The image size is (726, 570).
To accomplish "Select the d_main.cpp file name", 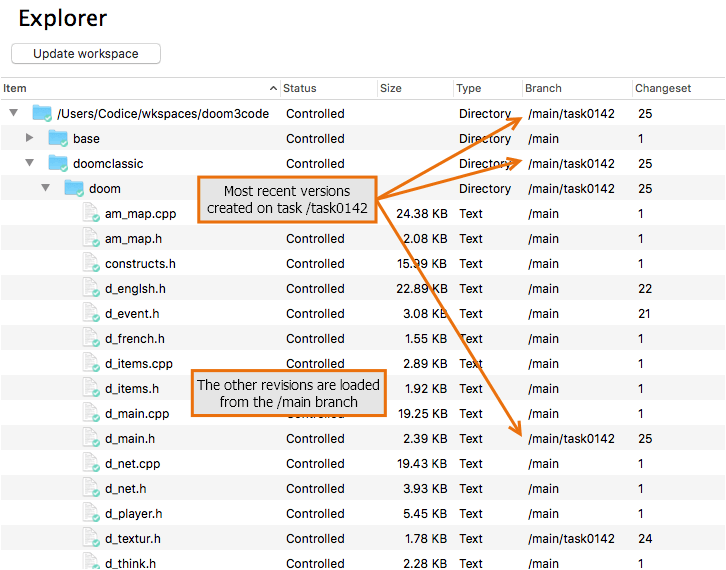I will [137, 414].
